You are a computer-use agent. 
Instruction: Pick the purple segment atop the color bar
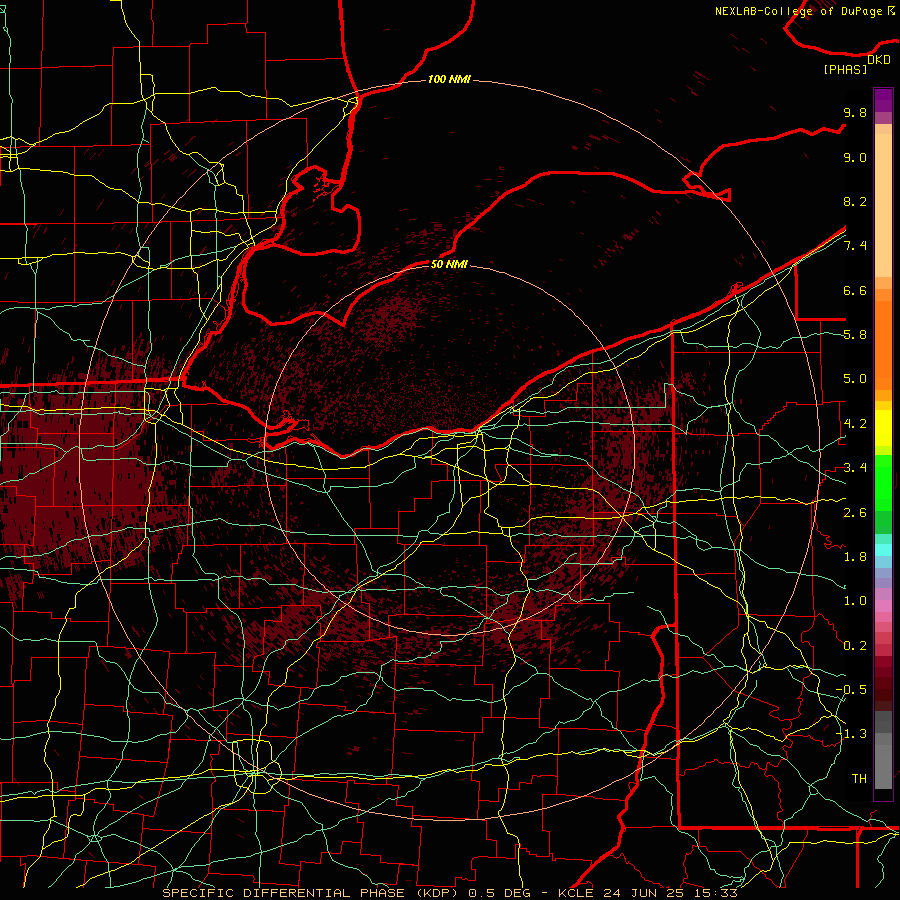click(x=883, y=100)
